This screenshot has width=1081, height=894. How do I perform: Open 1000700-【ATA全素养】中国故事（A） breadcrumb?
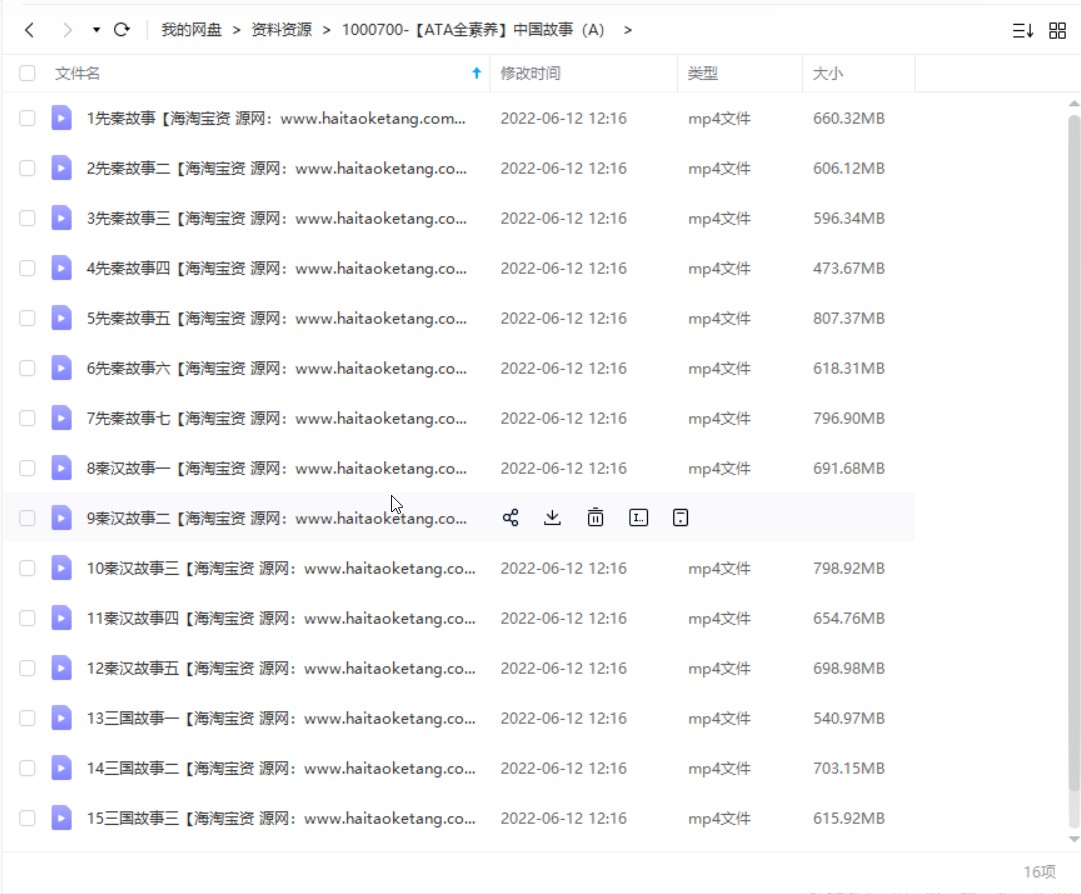click(473, 30)
